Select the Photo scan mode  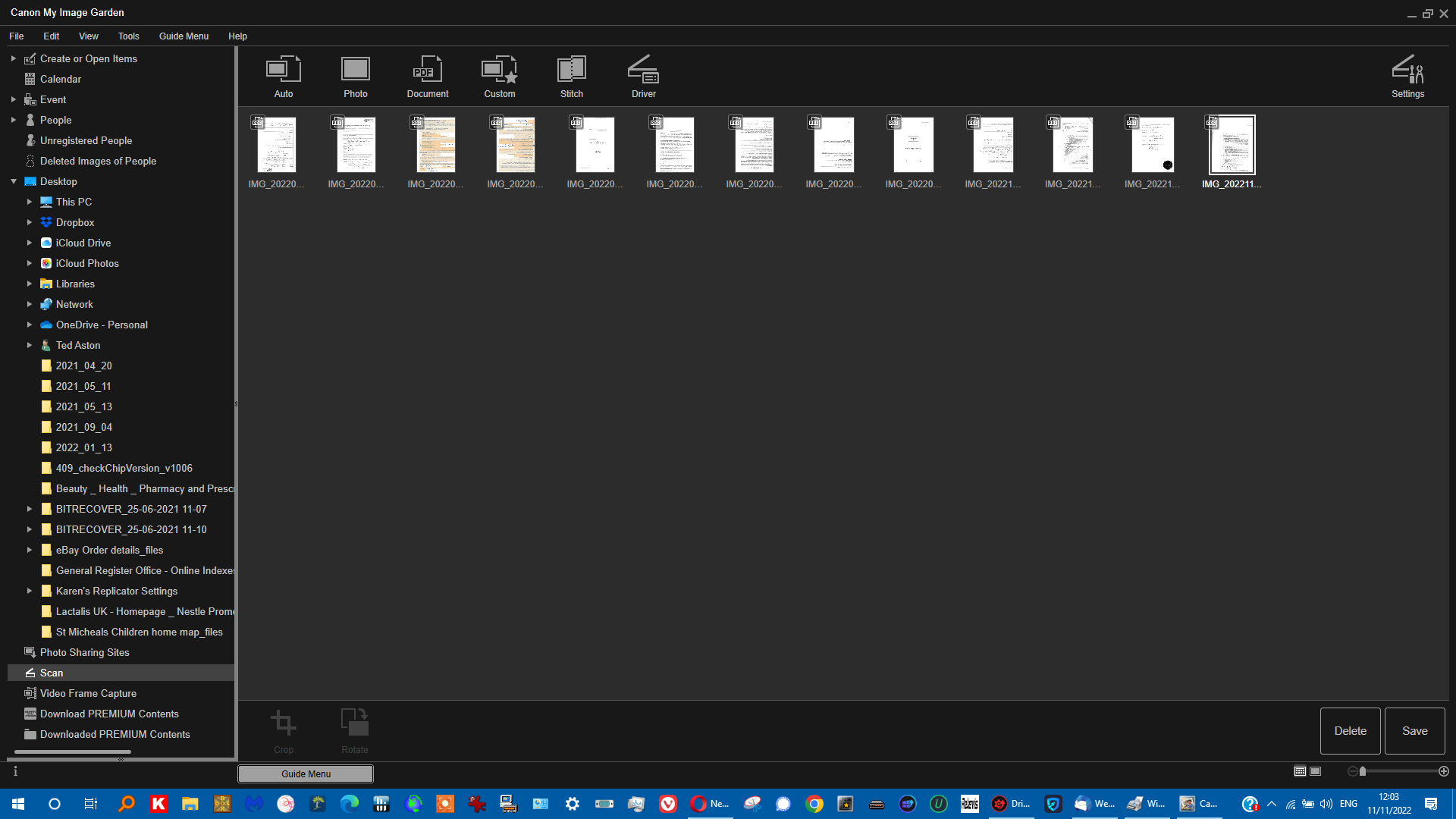355,75
